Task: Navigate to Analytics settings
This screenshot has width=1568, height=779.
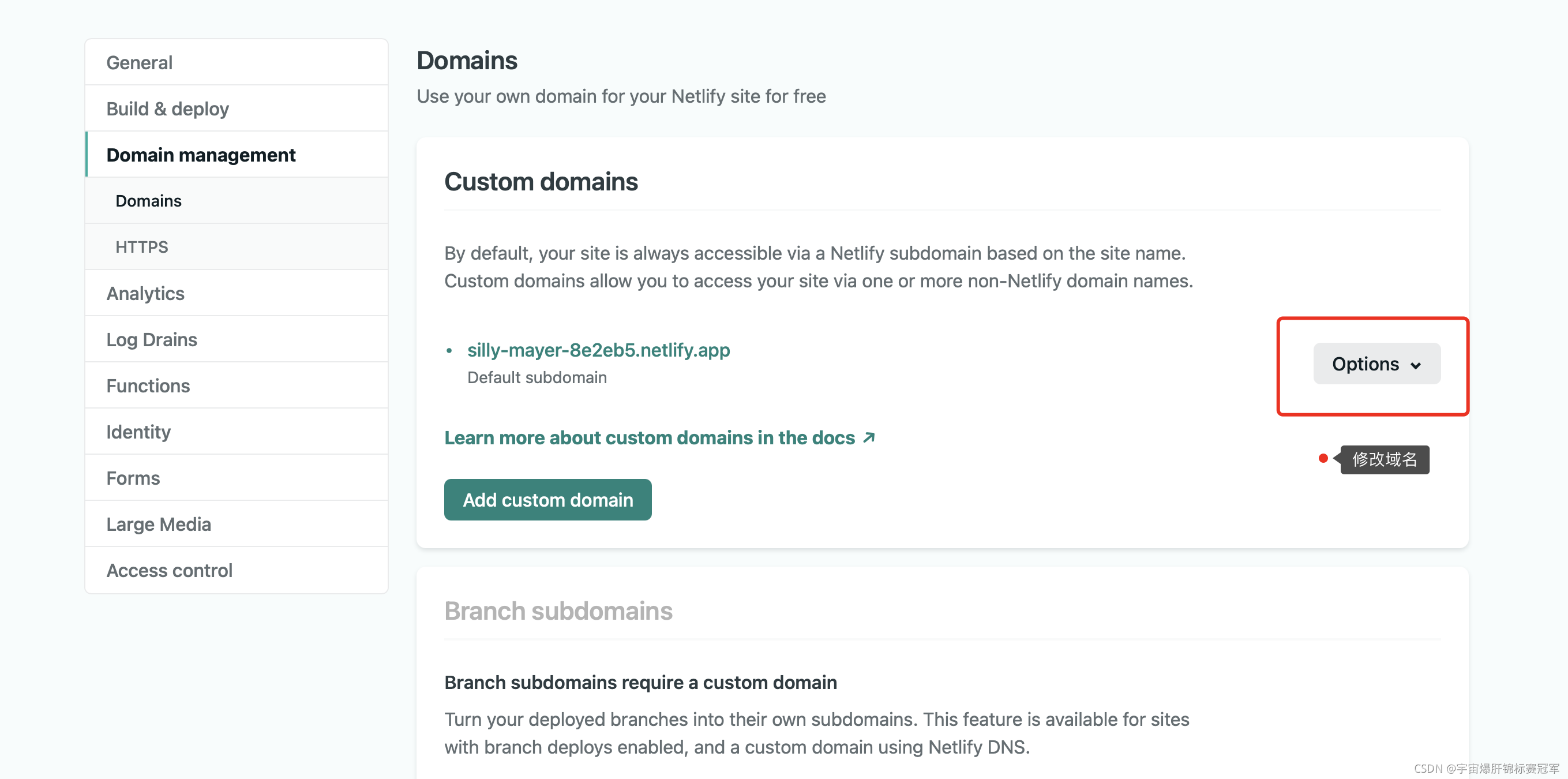Action: coord(145,293)
